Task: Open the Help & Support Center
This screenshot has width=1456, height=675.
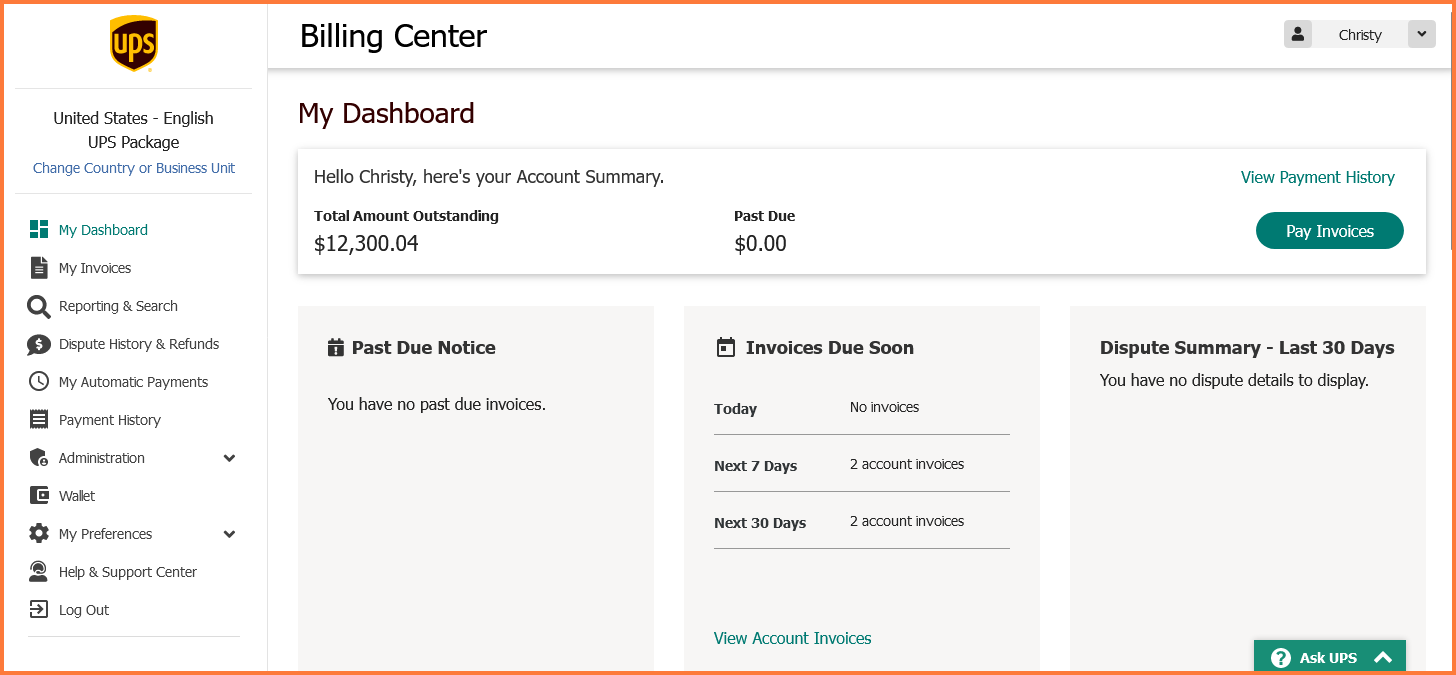Action: (x=128, y=572)
